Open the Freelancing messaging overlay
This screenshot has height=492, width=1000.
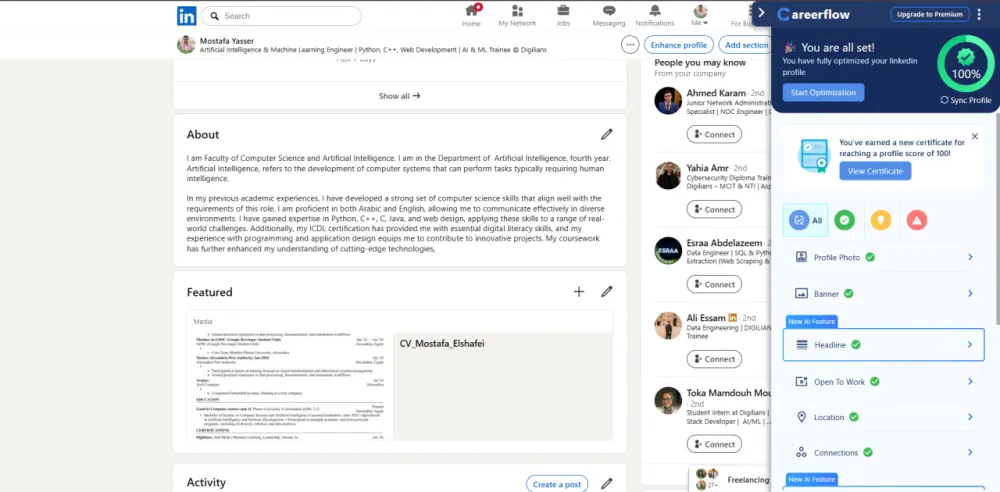pos(730,479)
